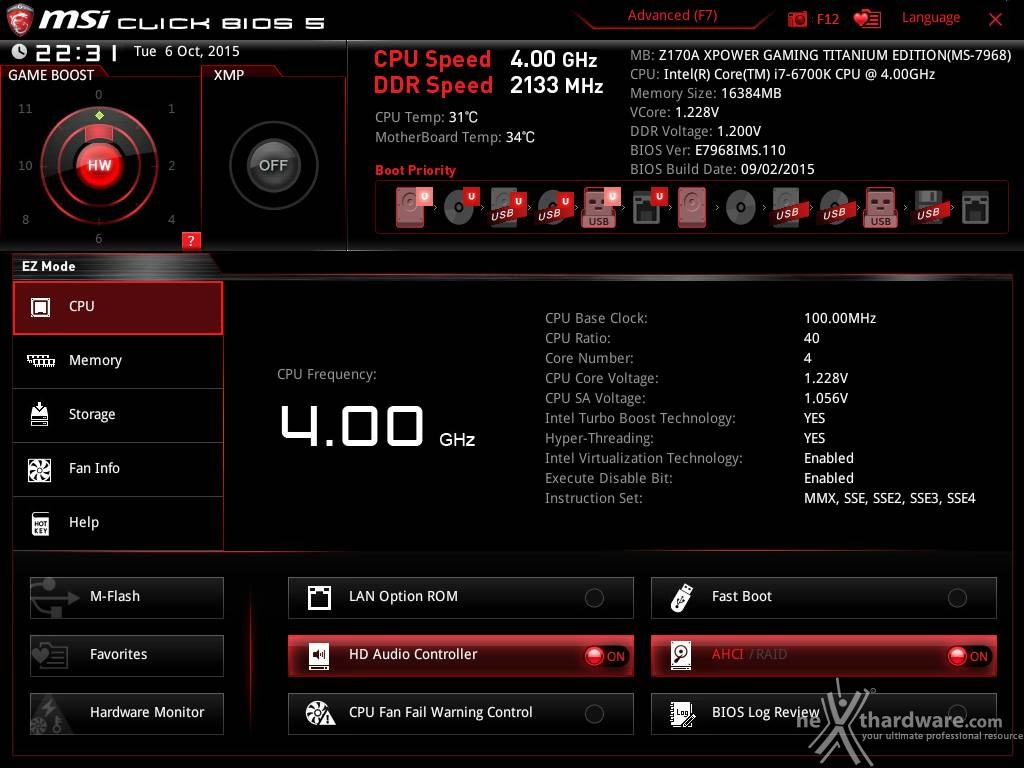Select the UEFI CD/DVD boot device icon

[x=460, y=208]
